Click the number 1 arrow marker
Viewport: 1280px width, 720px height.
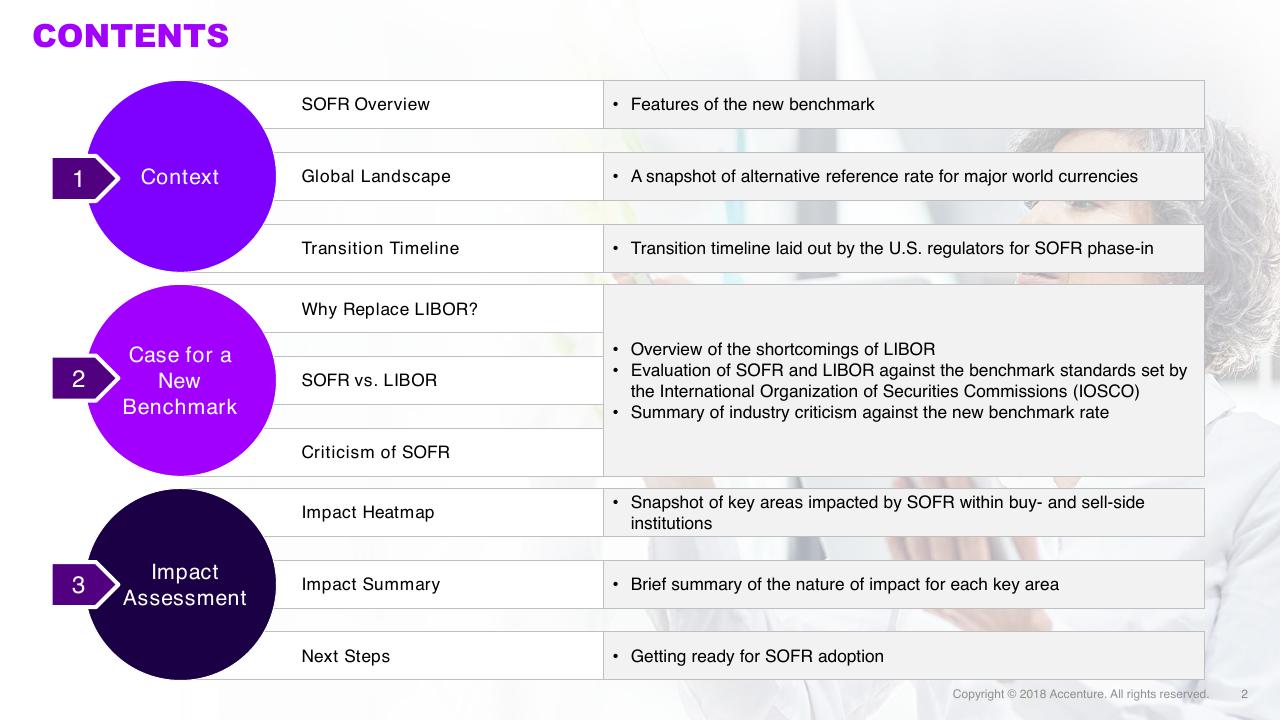point(86,178)
